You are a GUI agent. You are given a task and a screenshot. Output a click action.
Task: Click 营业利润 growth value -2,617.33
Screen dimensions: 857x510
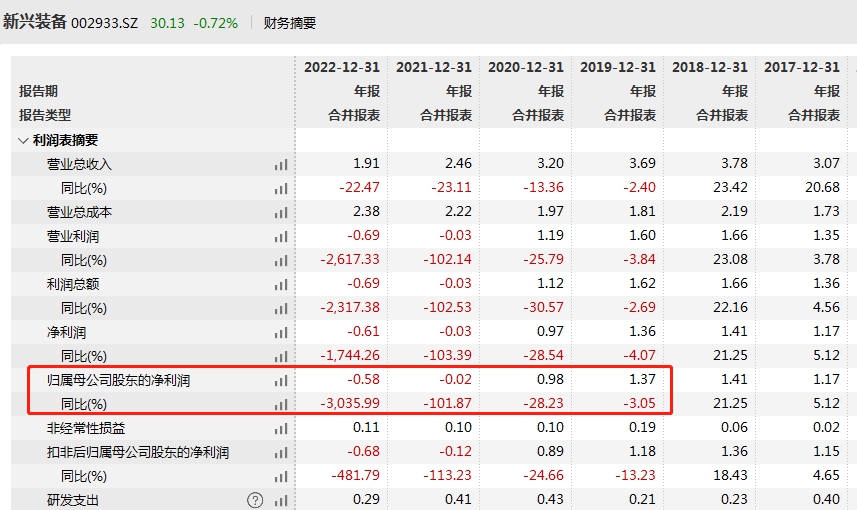click(x=350, y=260)
